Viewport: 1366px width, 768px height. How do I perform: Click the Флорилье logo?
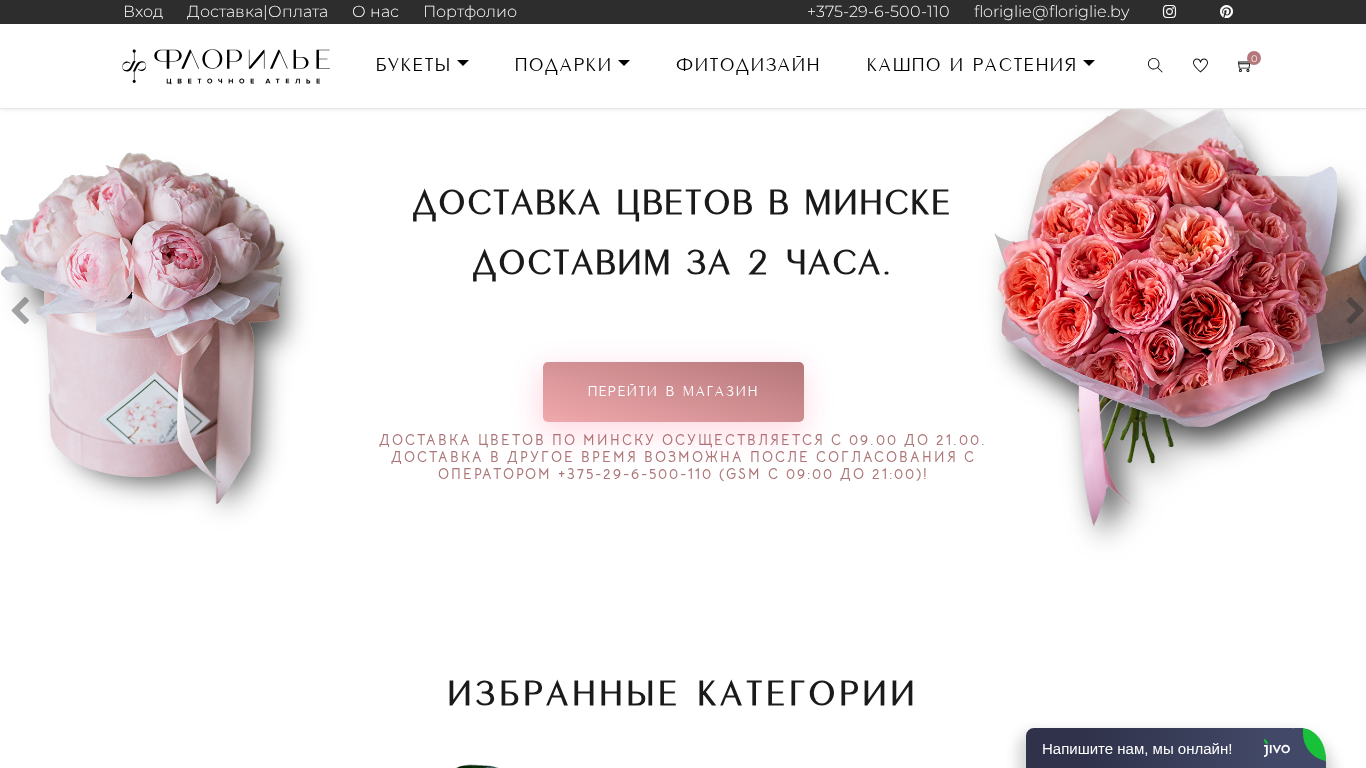click(226, 66)
